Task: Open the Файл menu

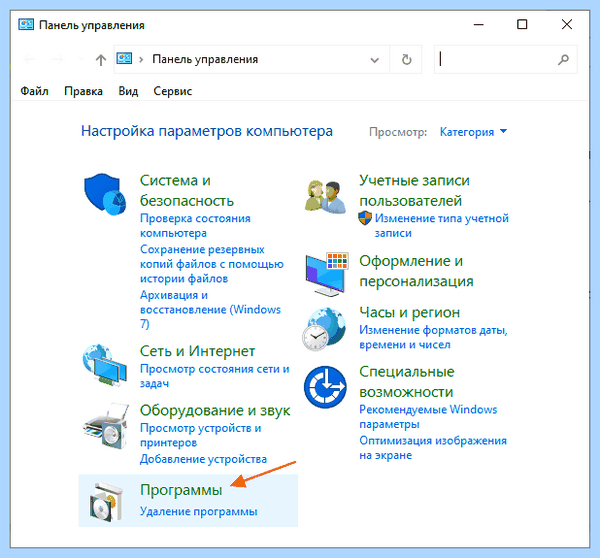Action: (x=34, y=91)
